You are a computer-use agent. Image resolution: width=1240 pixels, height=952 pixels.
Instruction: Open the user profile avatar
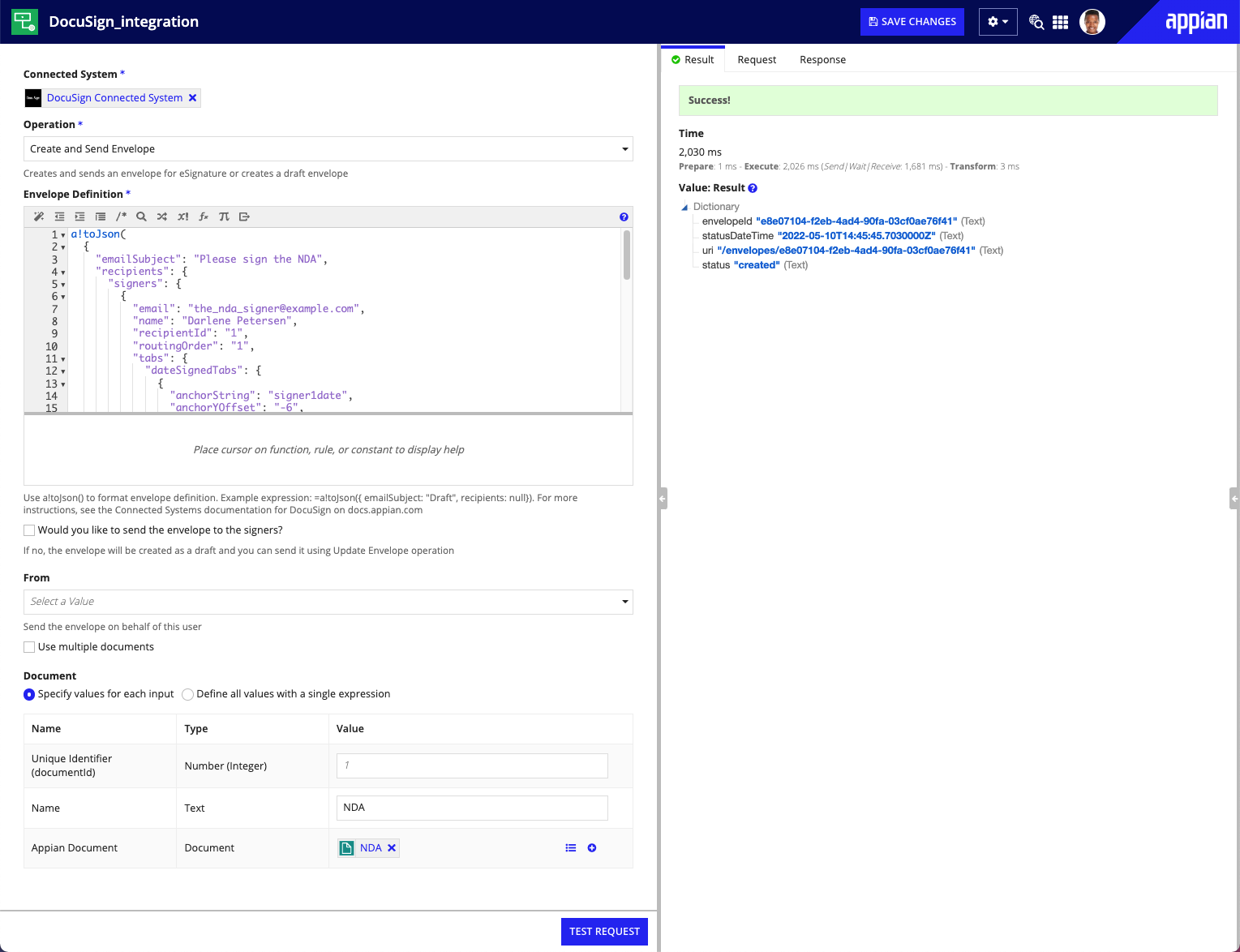(1092, 22)
